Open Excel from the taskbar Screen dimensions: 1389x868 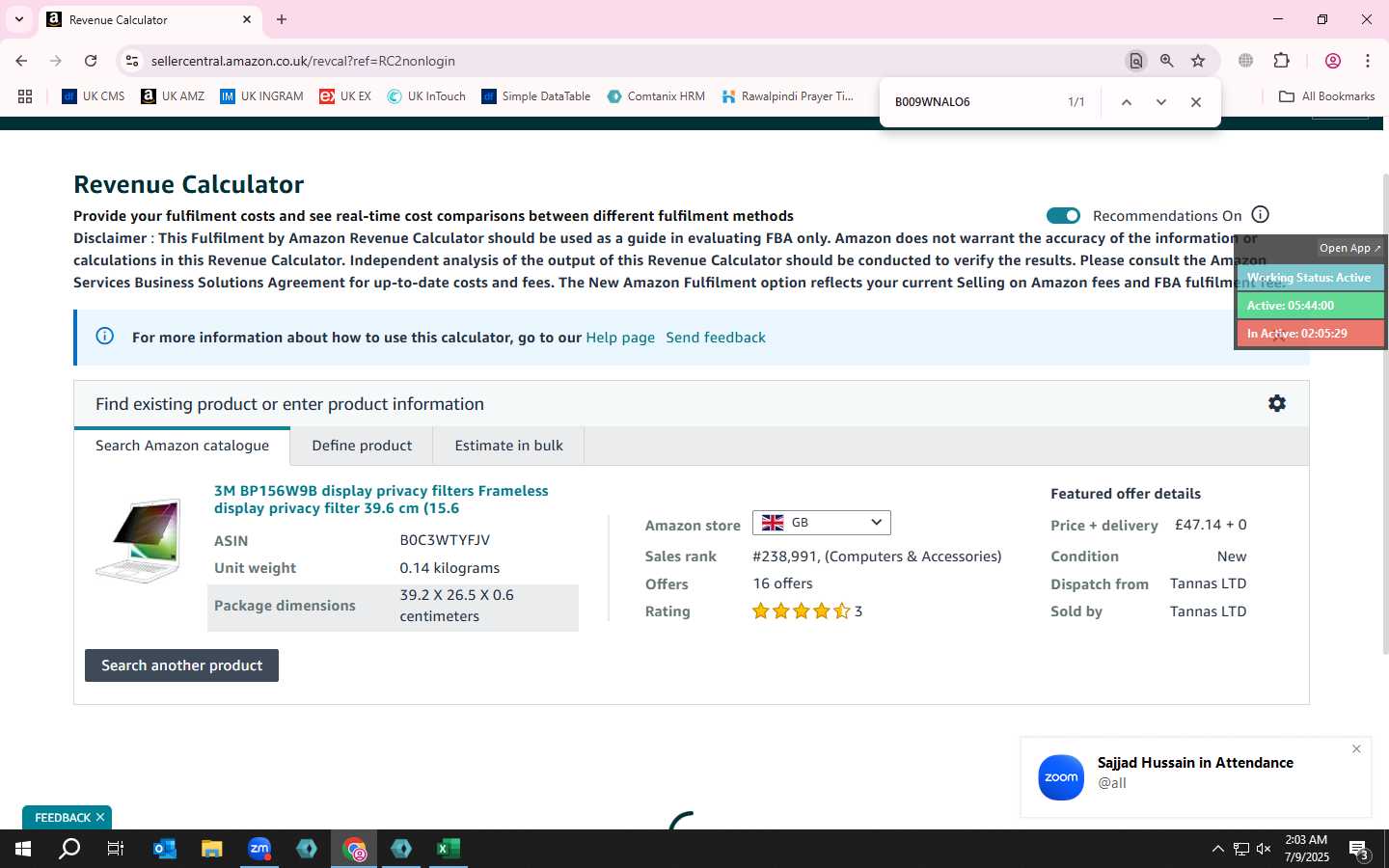point(449,849)
